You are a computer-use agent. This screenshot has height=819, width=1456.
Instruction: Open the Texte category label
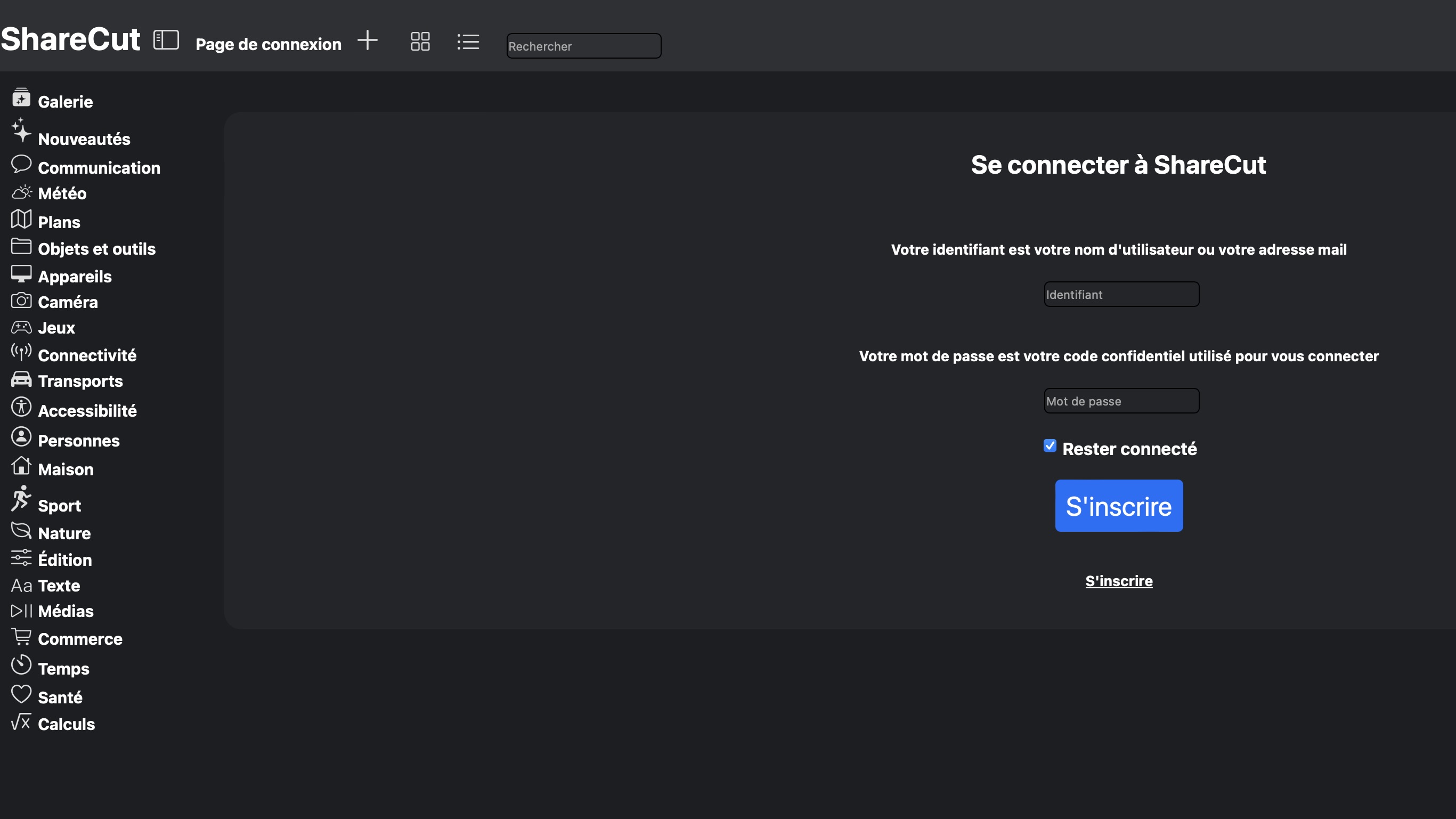[59, 586]
